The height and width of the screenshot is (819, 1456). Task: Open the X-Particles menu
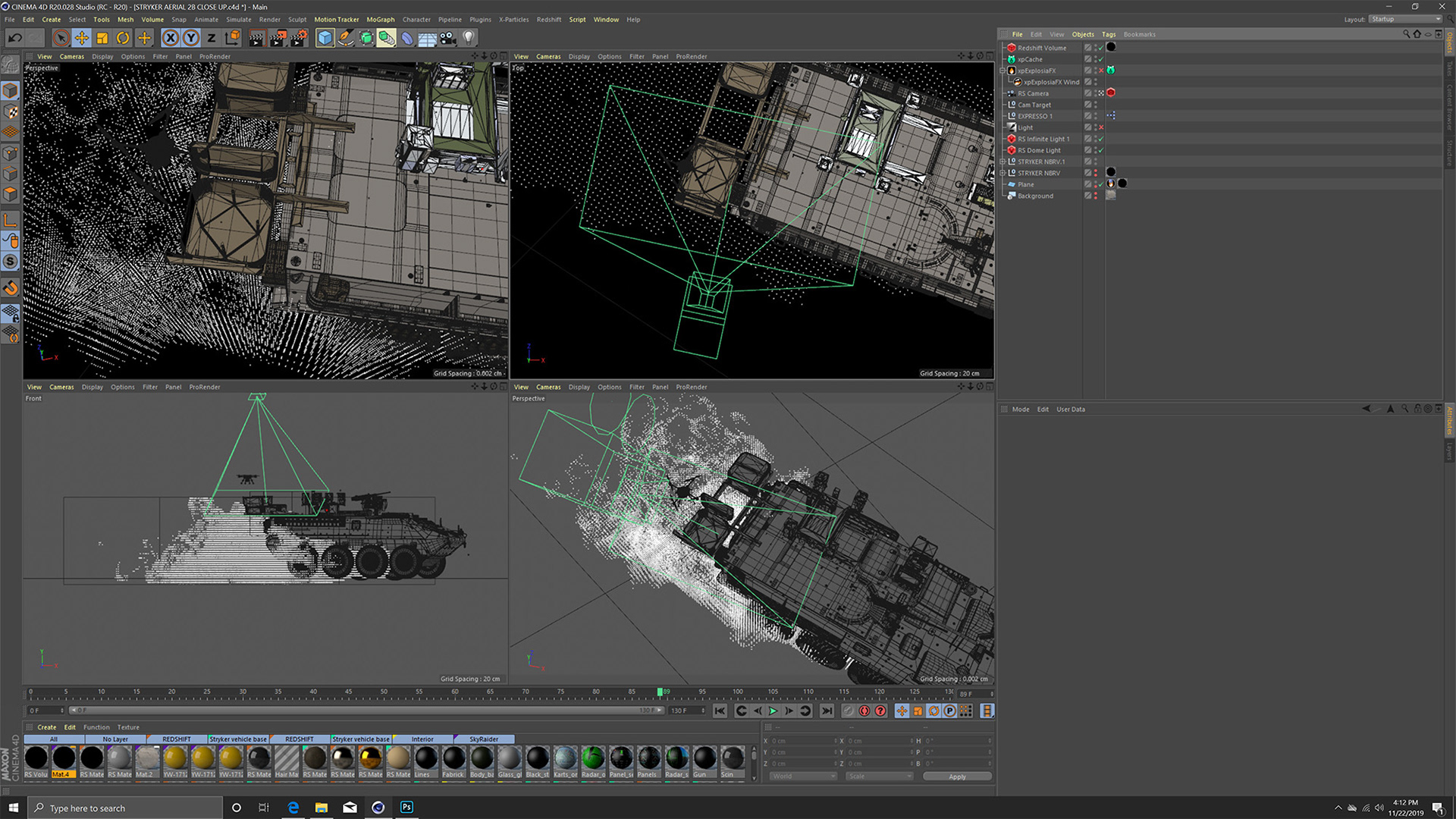click(x=513, y=20)
